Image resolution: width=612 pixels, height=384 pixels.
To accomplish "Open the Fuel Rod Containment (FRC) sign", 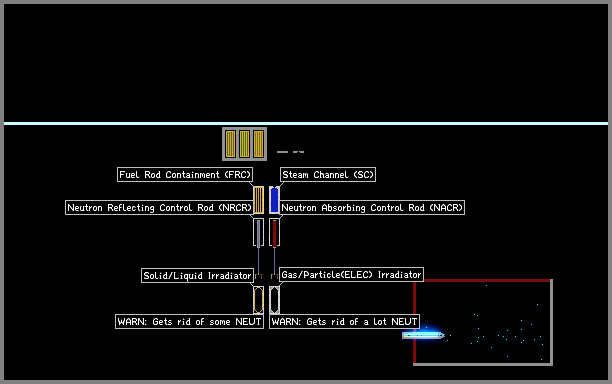I will [x=185, y=174].
